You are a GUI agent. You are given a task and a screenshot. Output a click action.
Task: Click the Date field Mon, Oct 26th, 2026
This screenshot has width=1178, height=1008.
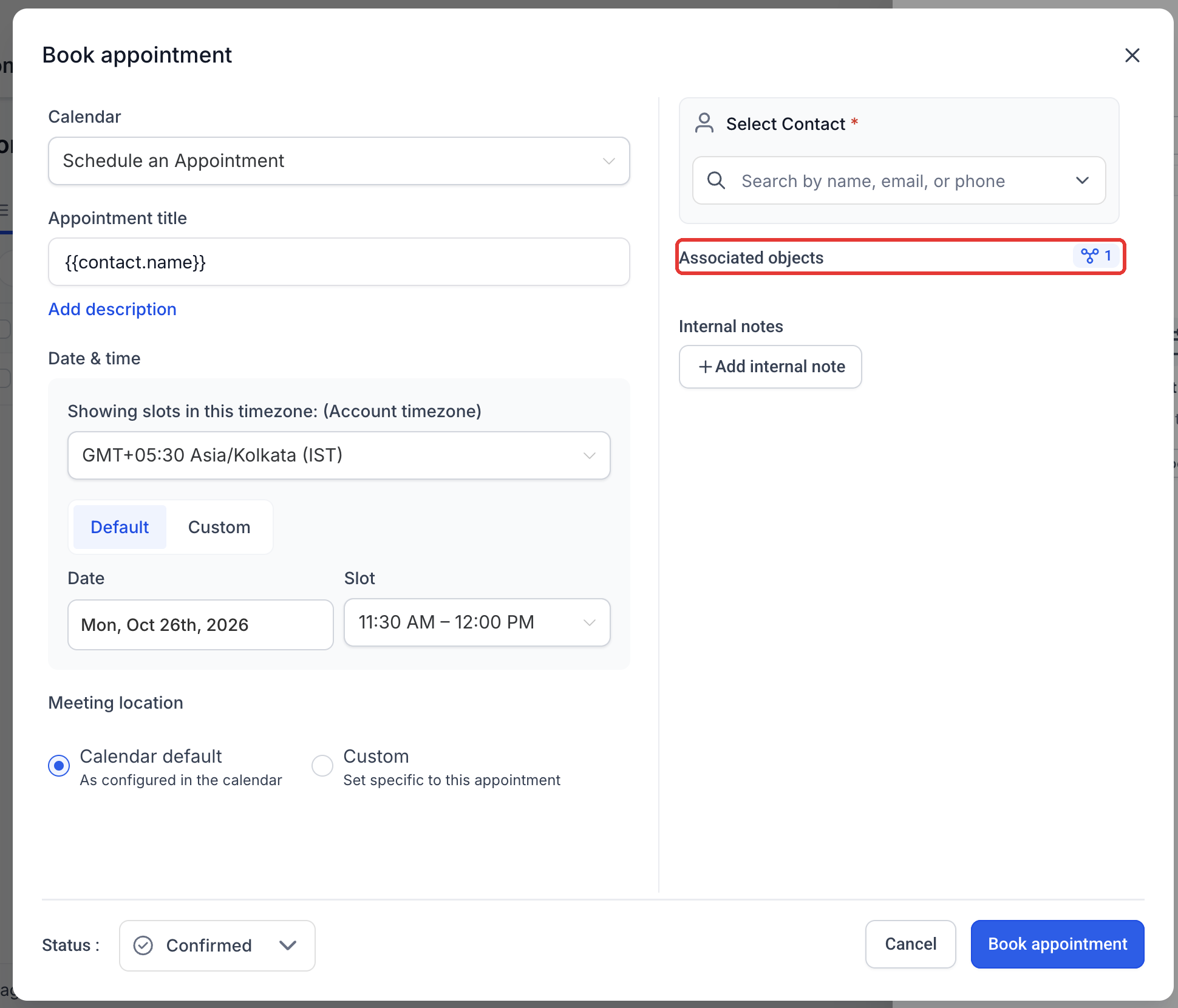(200, 625)
